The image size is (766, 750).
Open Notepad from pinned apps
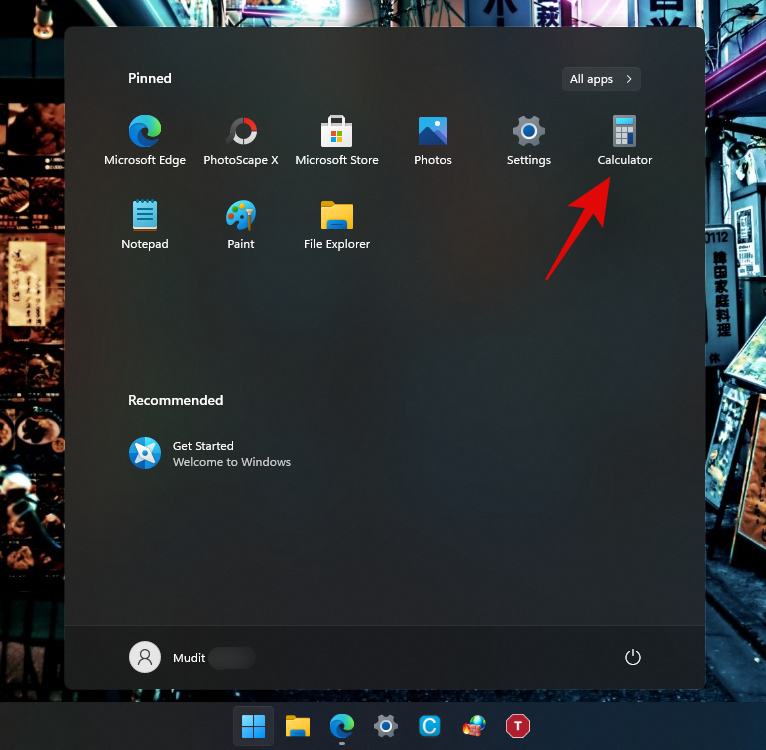[x=145, y=224]
